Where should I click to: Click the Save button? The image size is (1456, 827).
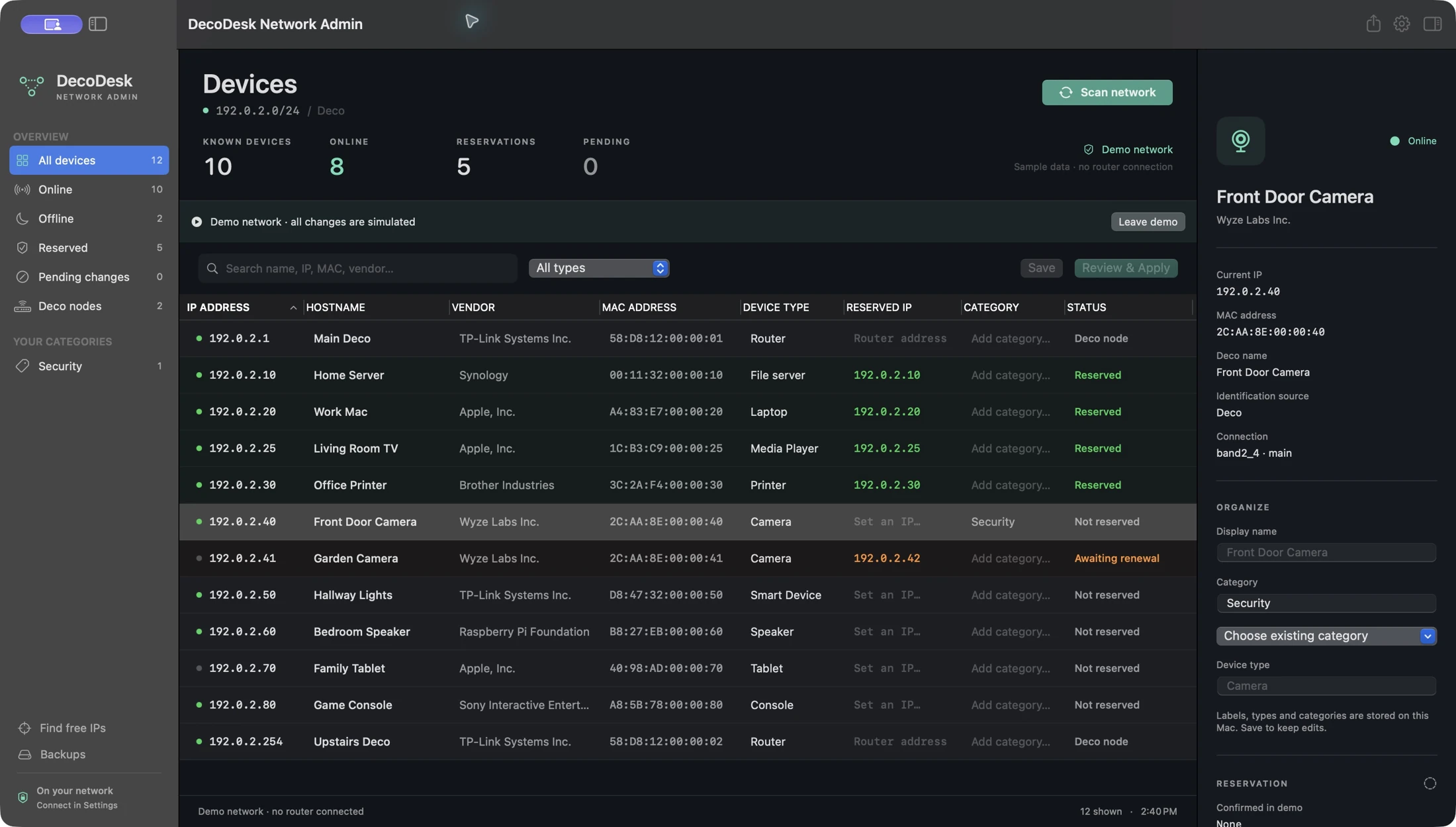[1041, 268]
